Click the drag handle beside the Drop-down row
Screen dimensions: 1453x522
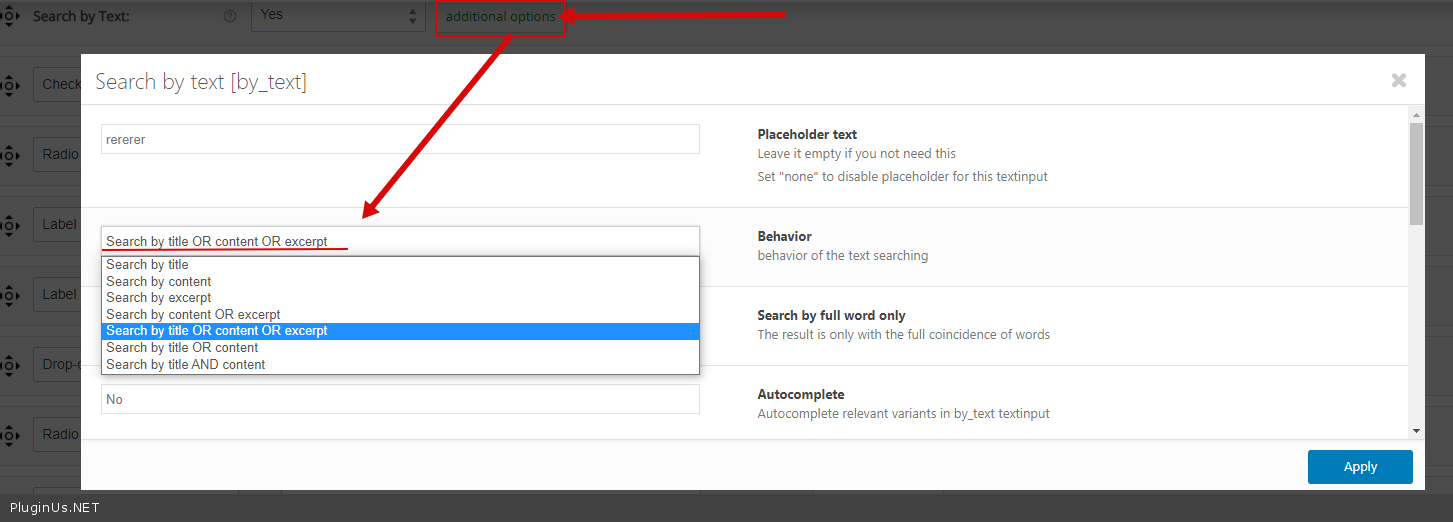9,365
